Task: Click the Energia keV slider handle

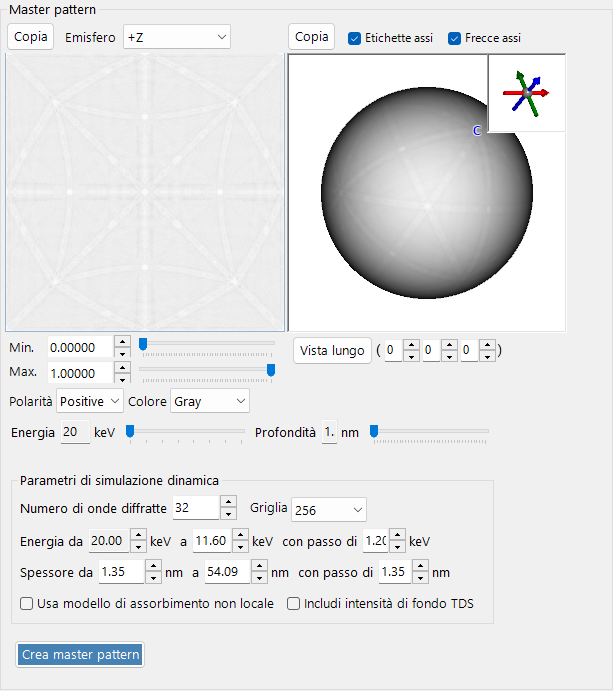Action: pos(130,431)
